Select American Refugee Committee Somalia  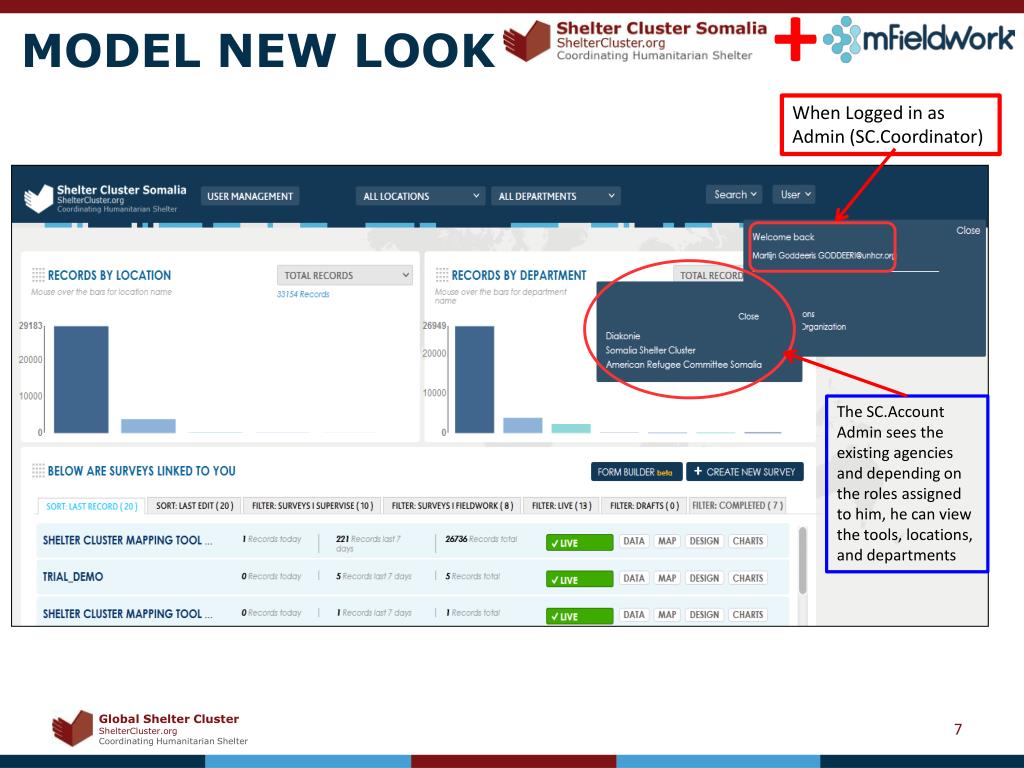click(x=684, y=364)
